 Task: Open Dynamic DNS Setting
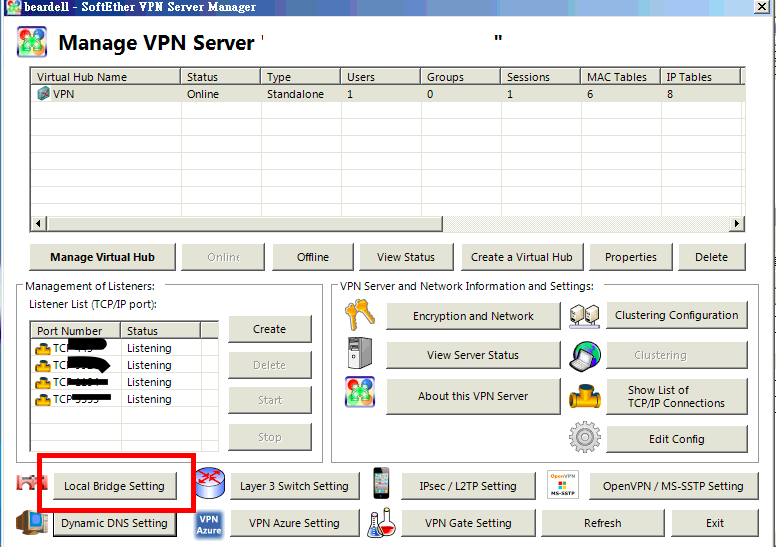click(x=115, y=523)
